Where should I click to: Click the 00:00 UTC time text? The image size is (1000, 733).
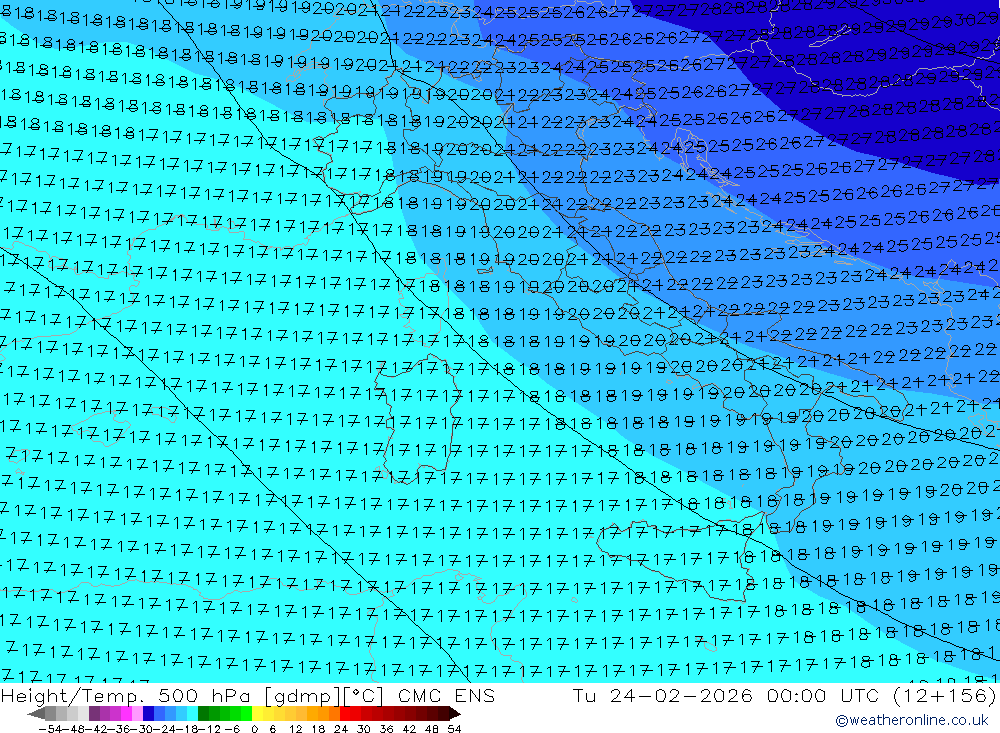pyautogui.click(x=823, y=695)
